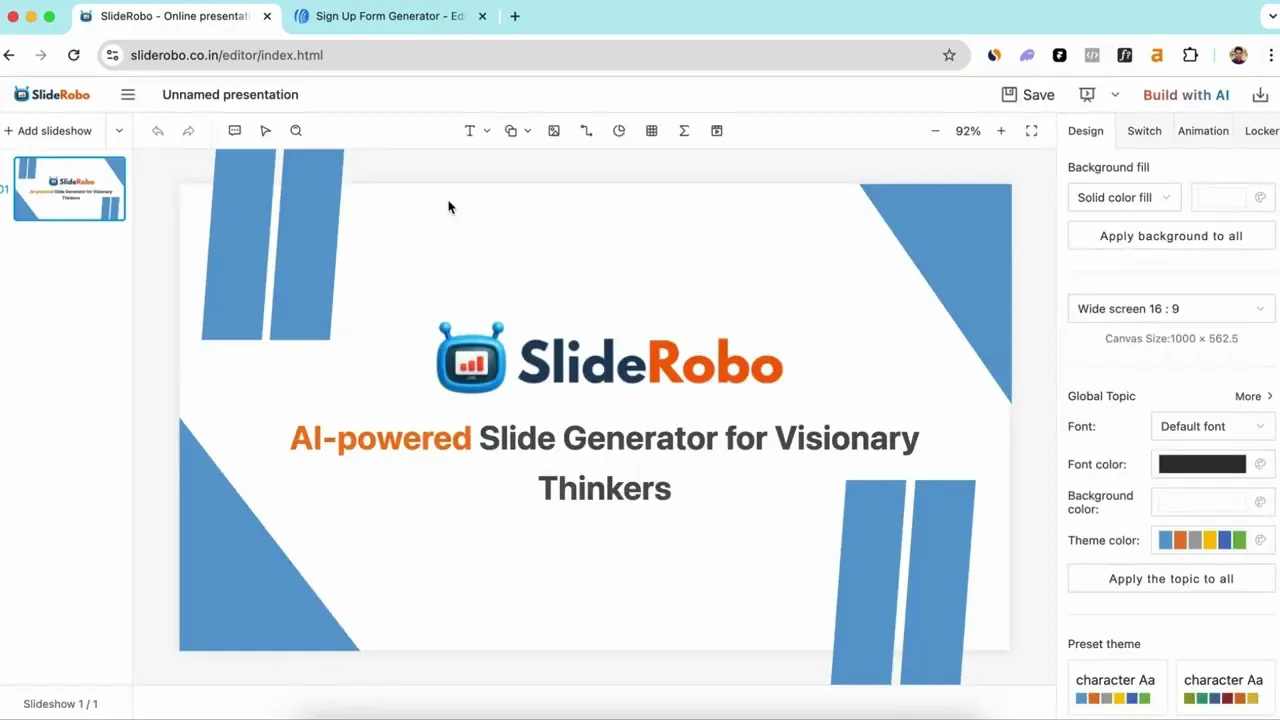The height and width of the screenshot is (720, 1280).
Task: Bookmark page with the star icon
Action: pos(949,55)
